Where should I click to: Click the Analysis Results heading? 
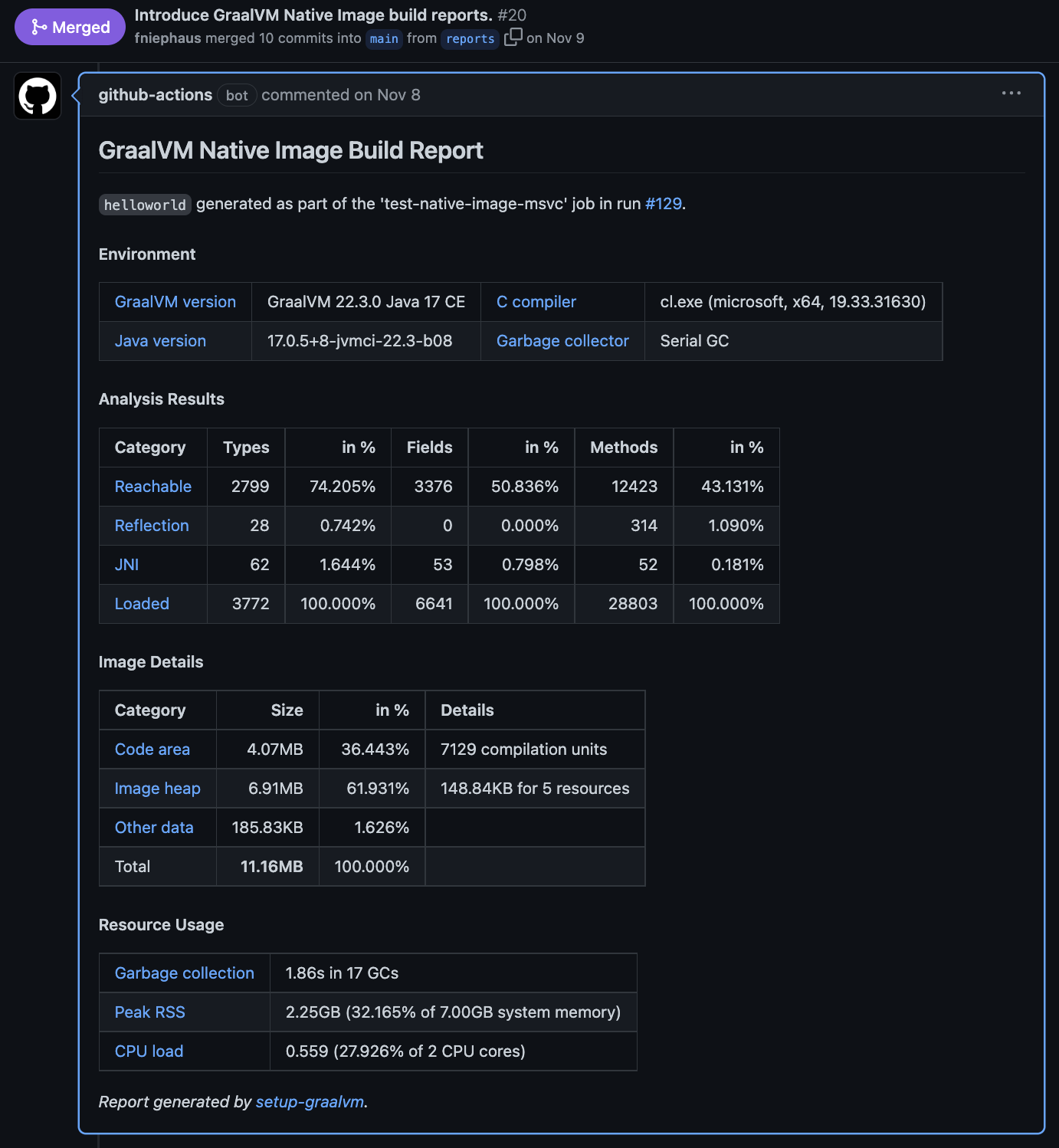tap(162, 399)
